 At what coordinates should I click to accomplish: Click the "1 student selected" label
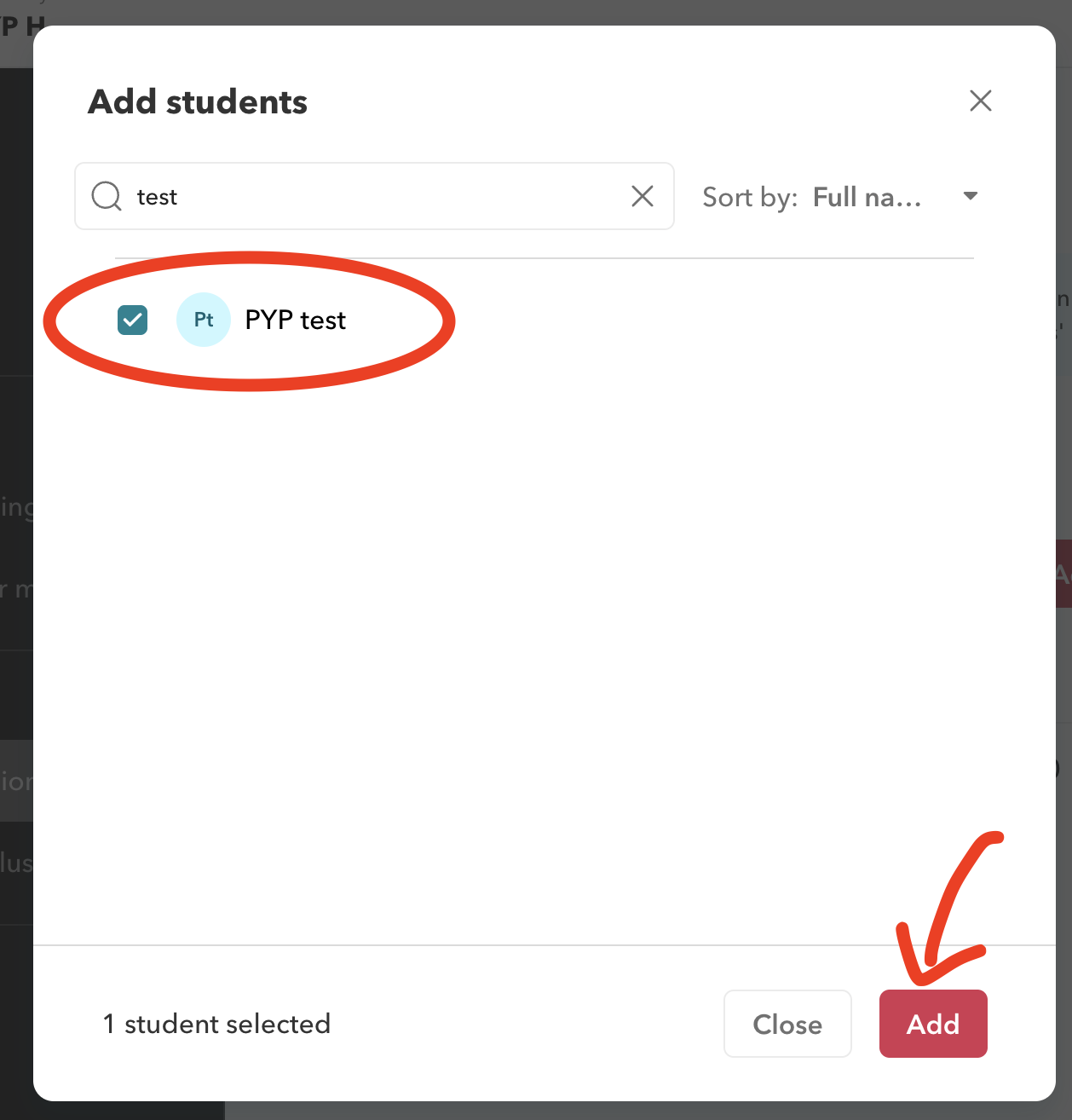pos(216,1024)
